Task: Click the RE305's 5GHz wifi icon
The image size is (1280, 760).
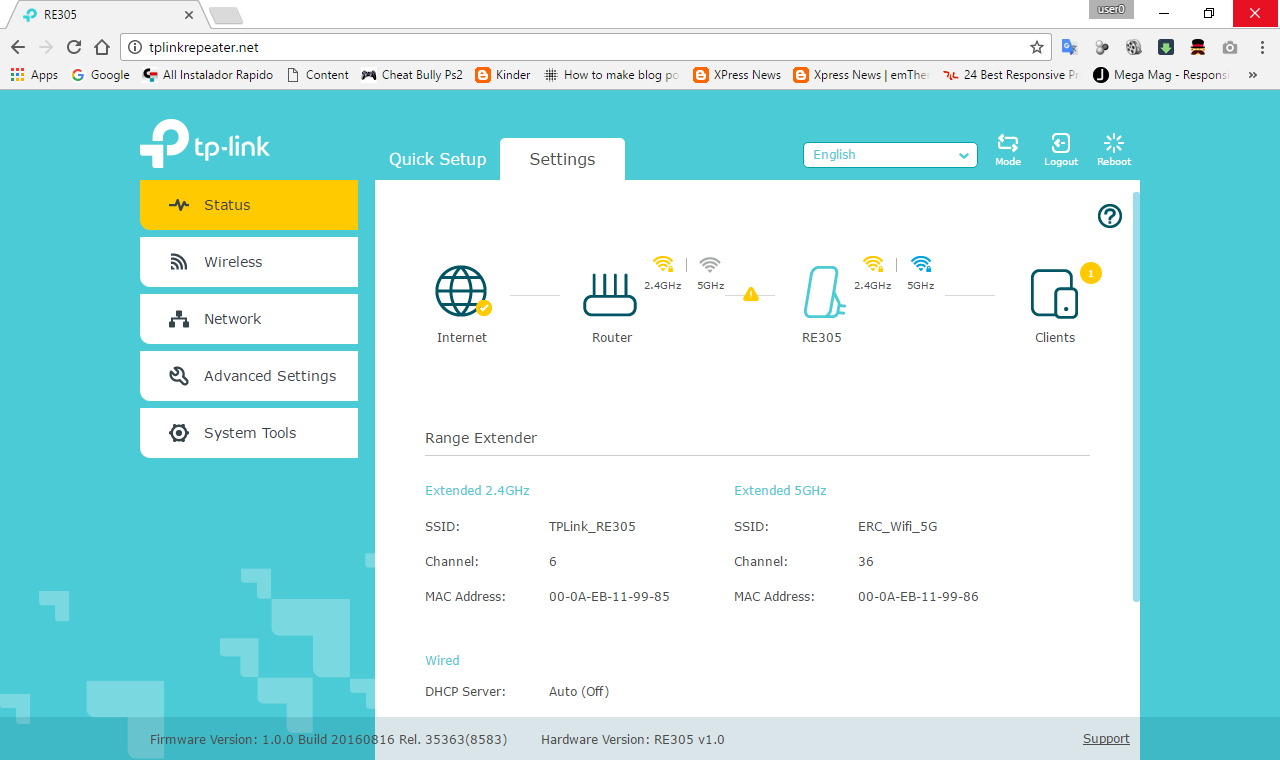Action: click(x=921, y=264)
